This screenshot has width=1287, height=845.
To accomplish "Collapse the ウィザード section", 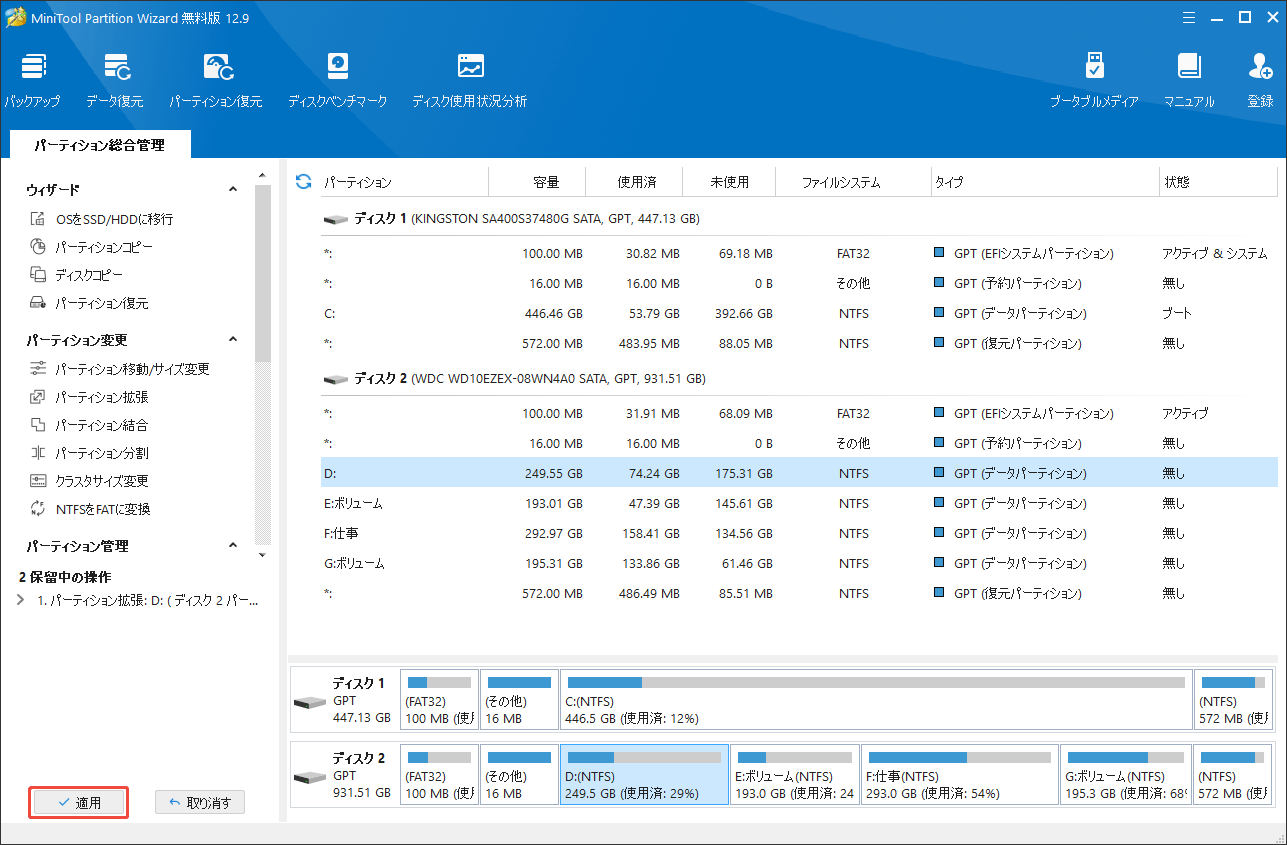I will coord(233,189).
